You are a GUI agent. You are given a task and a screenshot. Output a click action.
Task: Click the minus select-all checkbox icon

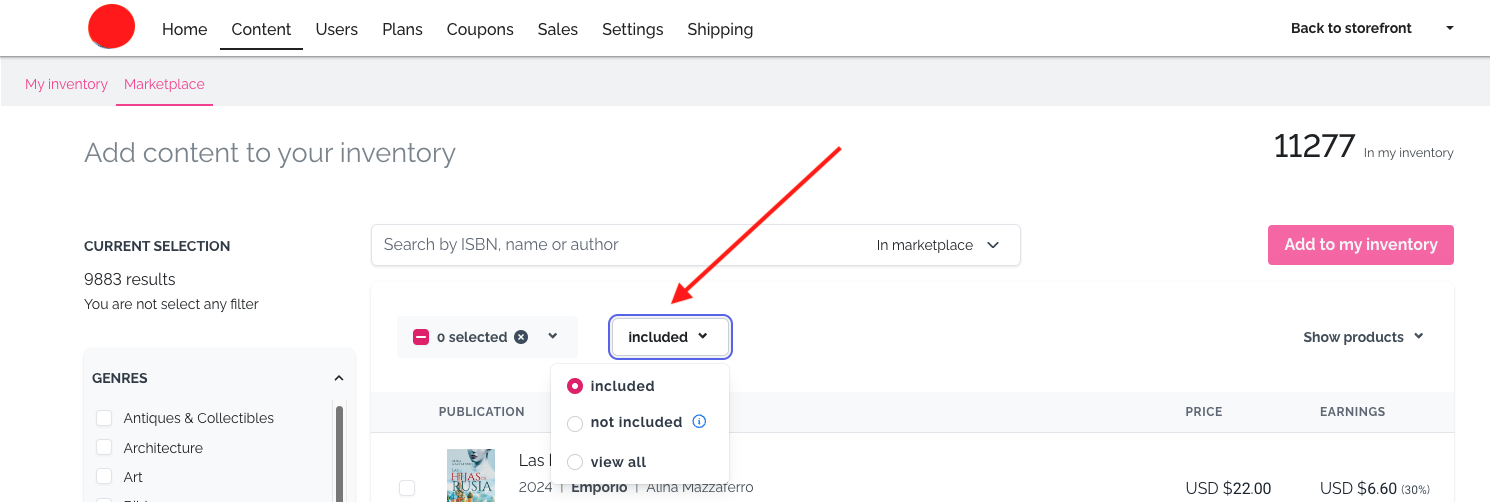tap(421, 337)
